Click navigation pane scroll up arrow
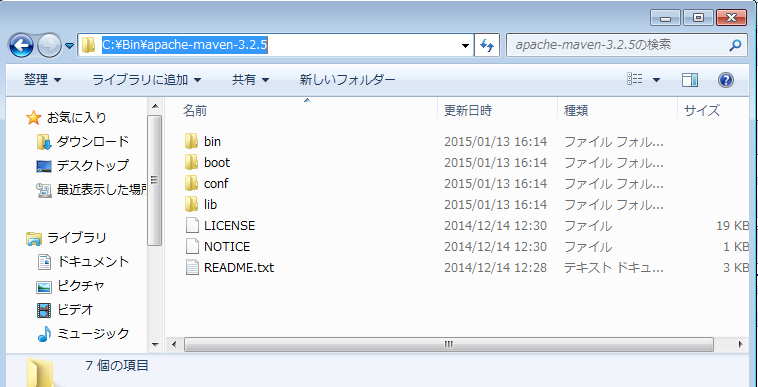The image size is (758, 387). (x=155, y=106)
